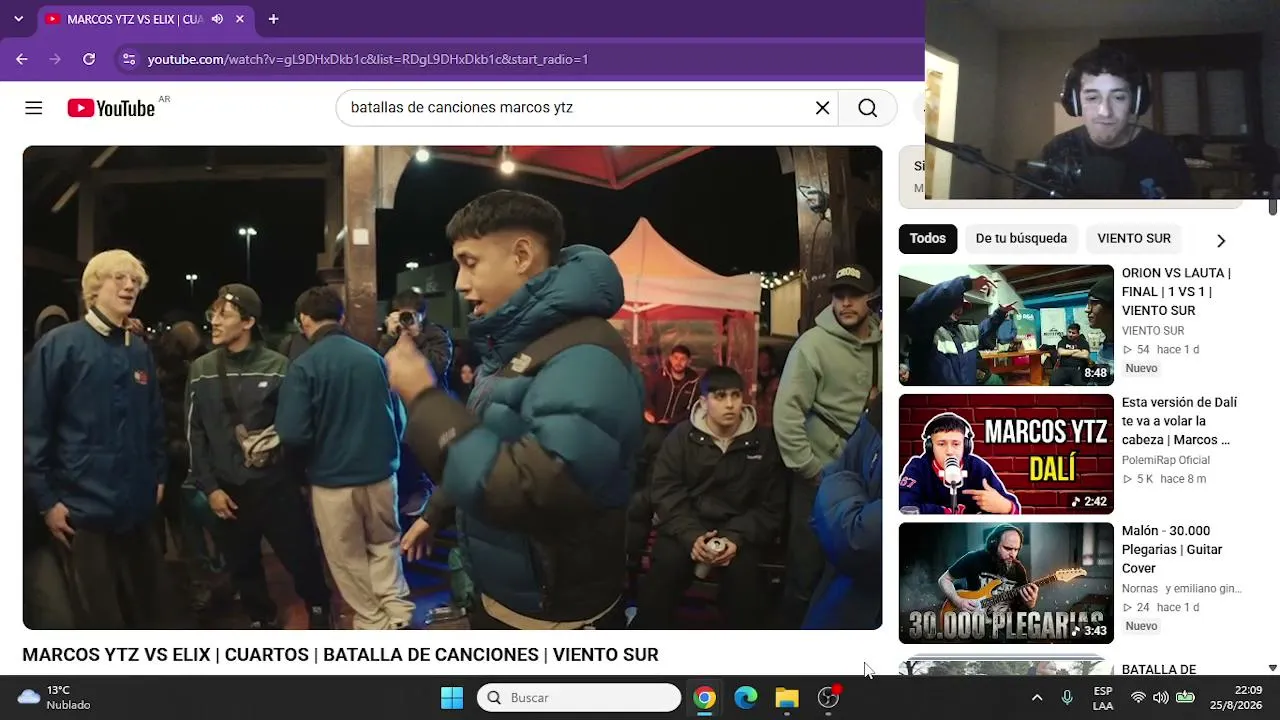The image size is (1280, 720).
Task: Open the weather widget showing 13°C Nublado
Action: coord(54,698)
